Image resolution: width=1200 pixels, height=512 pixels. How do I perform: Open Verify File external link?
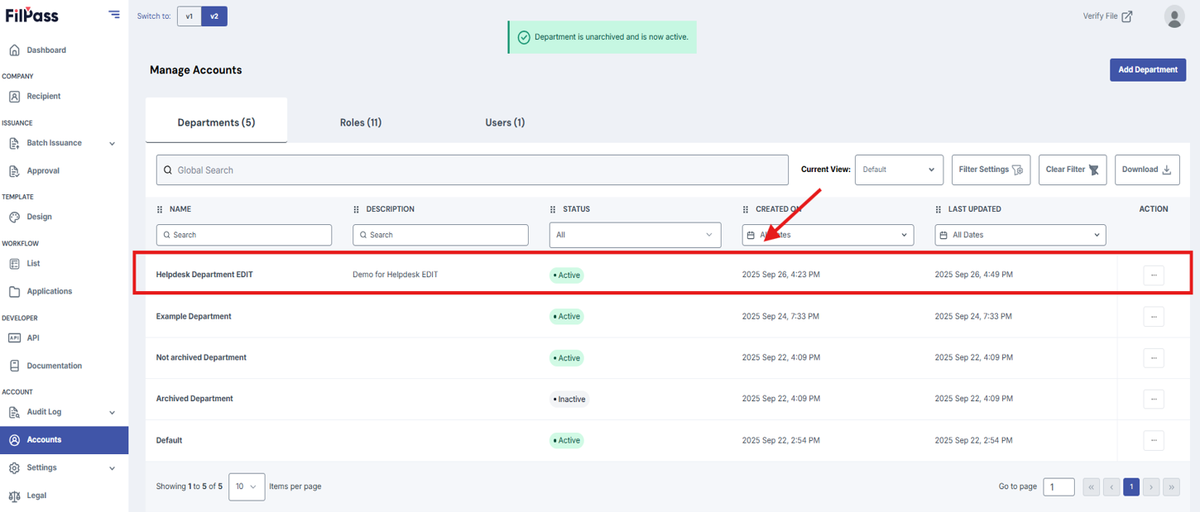(1107, 16)
